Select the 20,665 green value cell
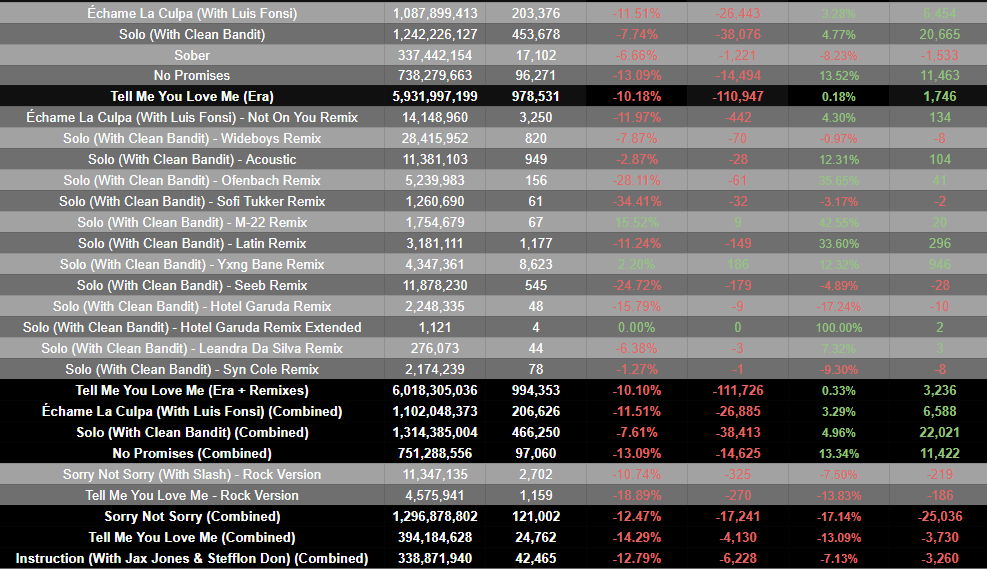The width and height of the screenshot is (987, 569). 940,34
